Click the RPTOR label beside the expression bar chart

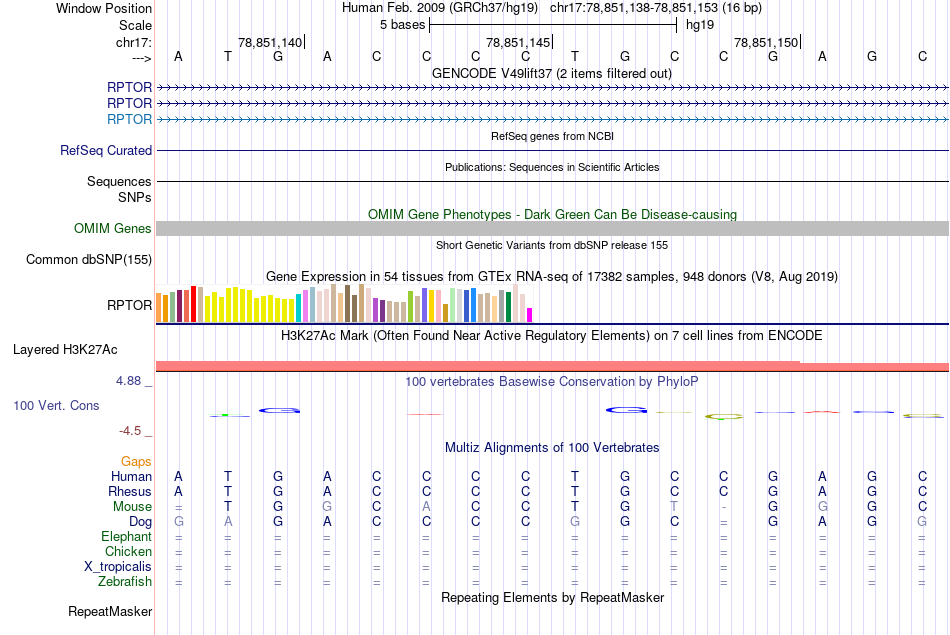[129, 305]
